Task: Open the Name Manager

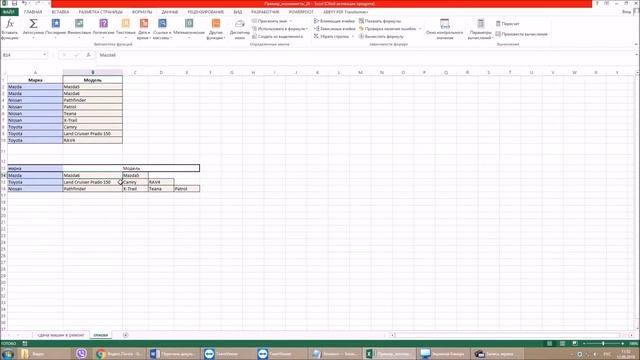Action: point(240,29)
